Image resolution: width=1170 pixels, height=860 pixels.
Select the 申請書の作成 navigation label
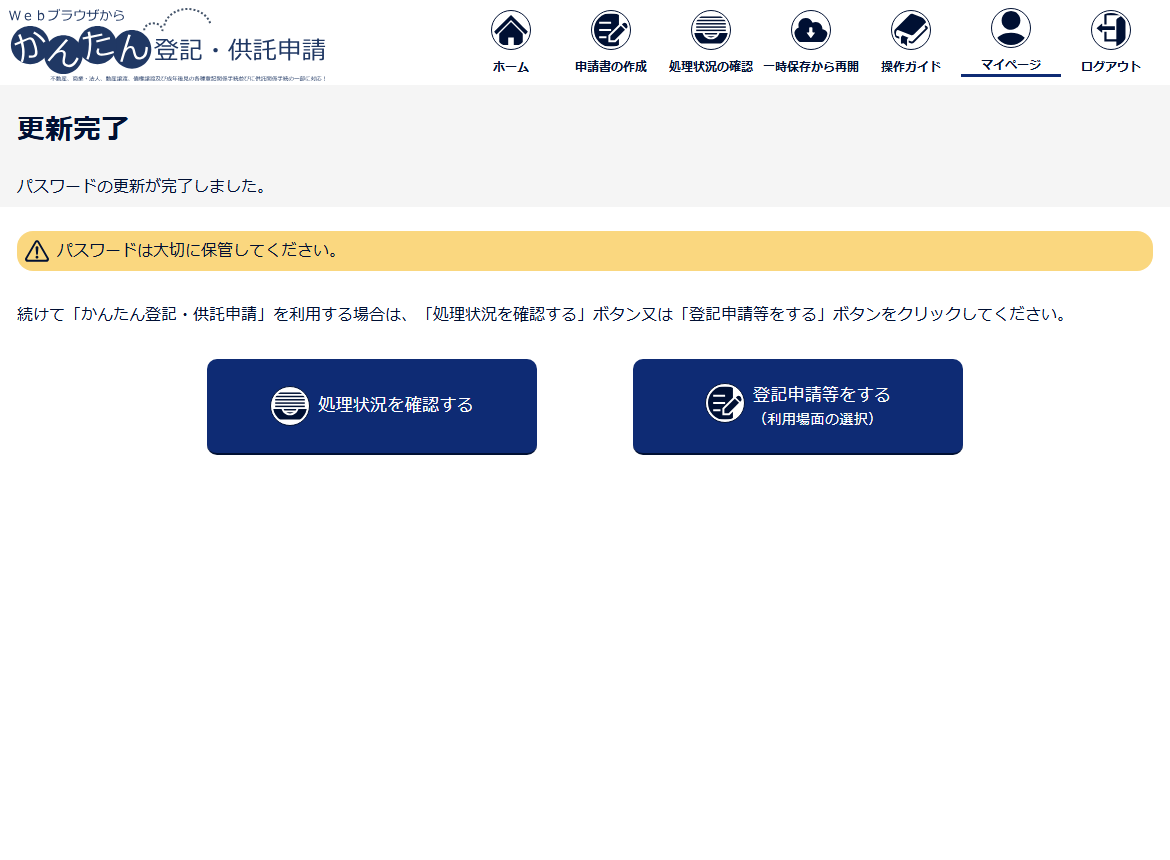[611, 67]
